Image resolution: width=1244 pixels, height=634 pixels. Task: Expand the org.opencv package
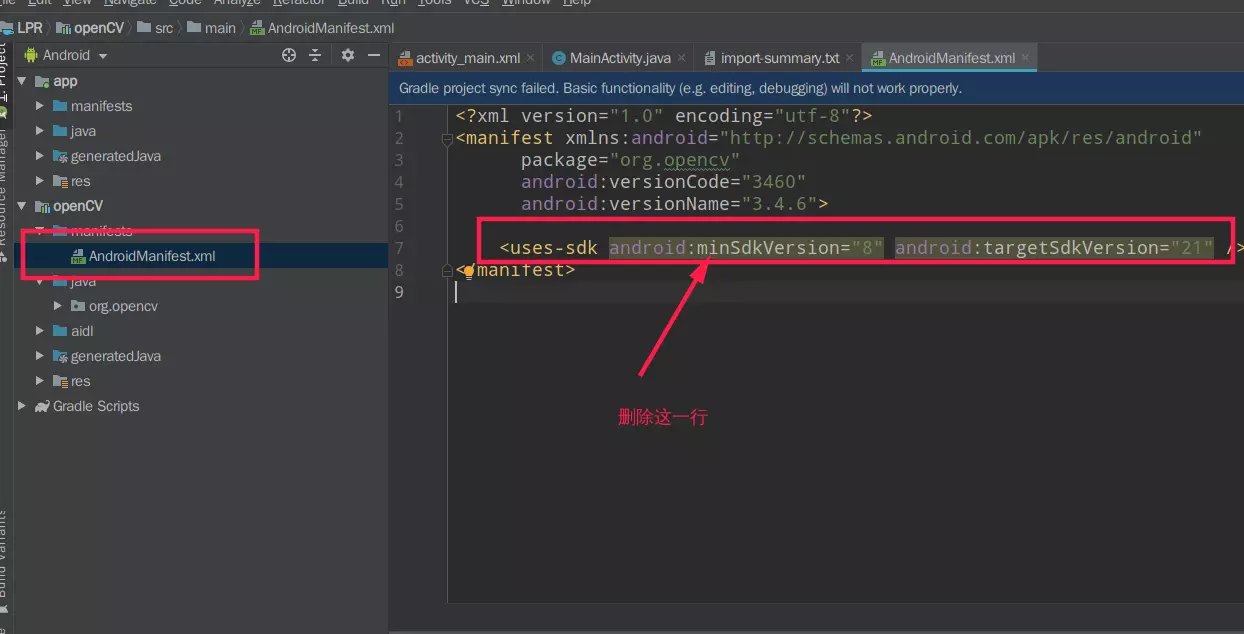58,306
